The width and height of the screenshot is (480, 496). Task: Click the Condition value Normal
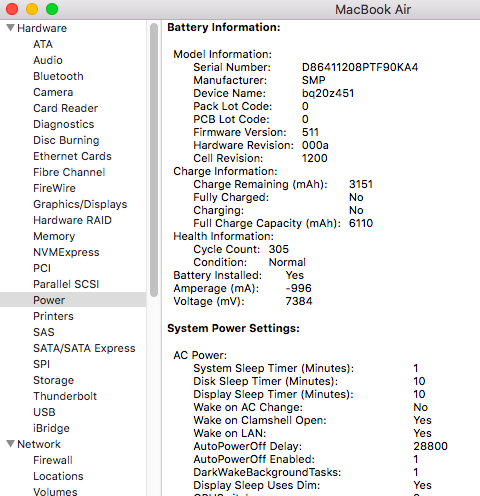[287, 262]
